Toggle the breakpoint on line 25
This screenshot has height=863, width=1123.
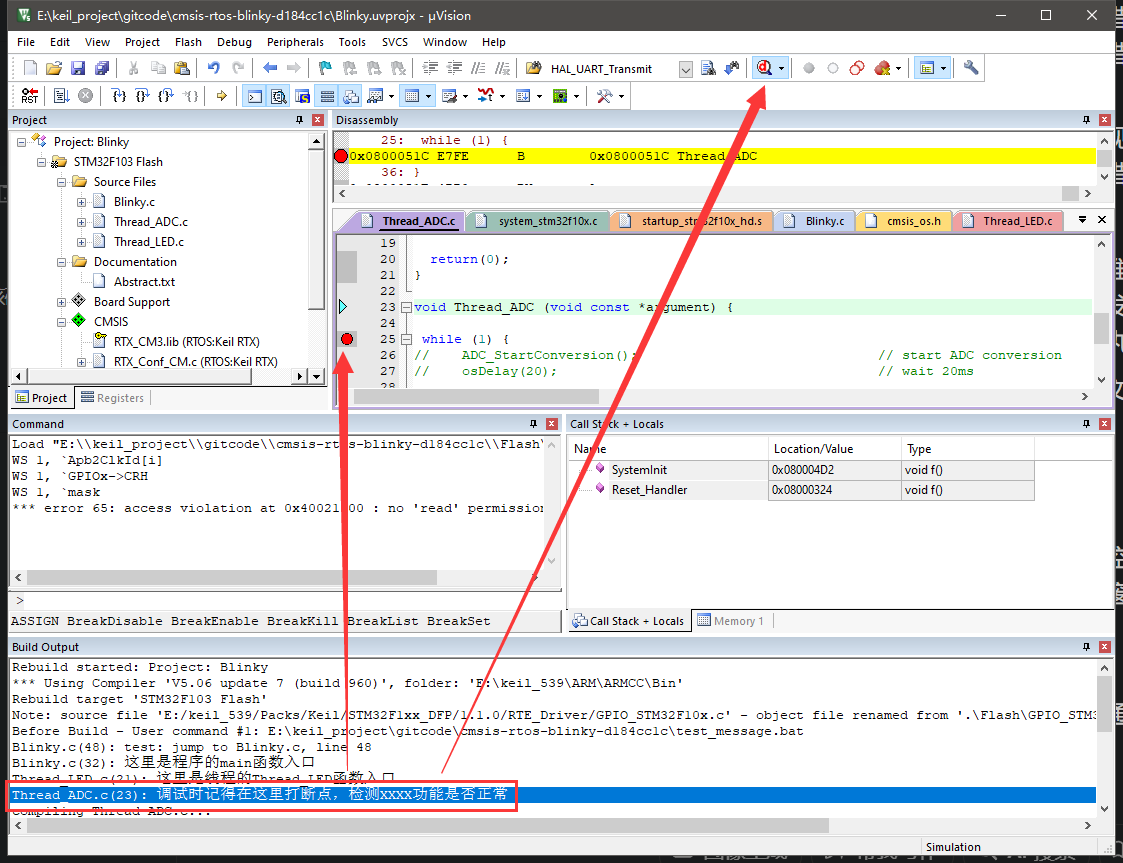coord(346,339)
